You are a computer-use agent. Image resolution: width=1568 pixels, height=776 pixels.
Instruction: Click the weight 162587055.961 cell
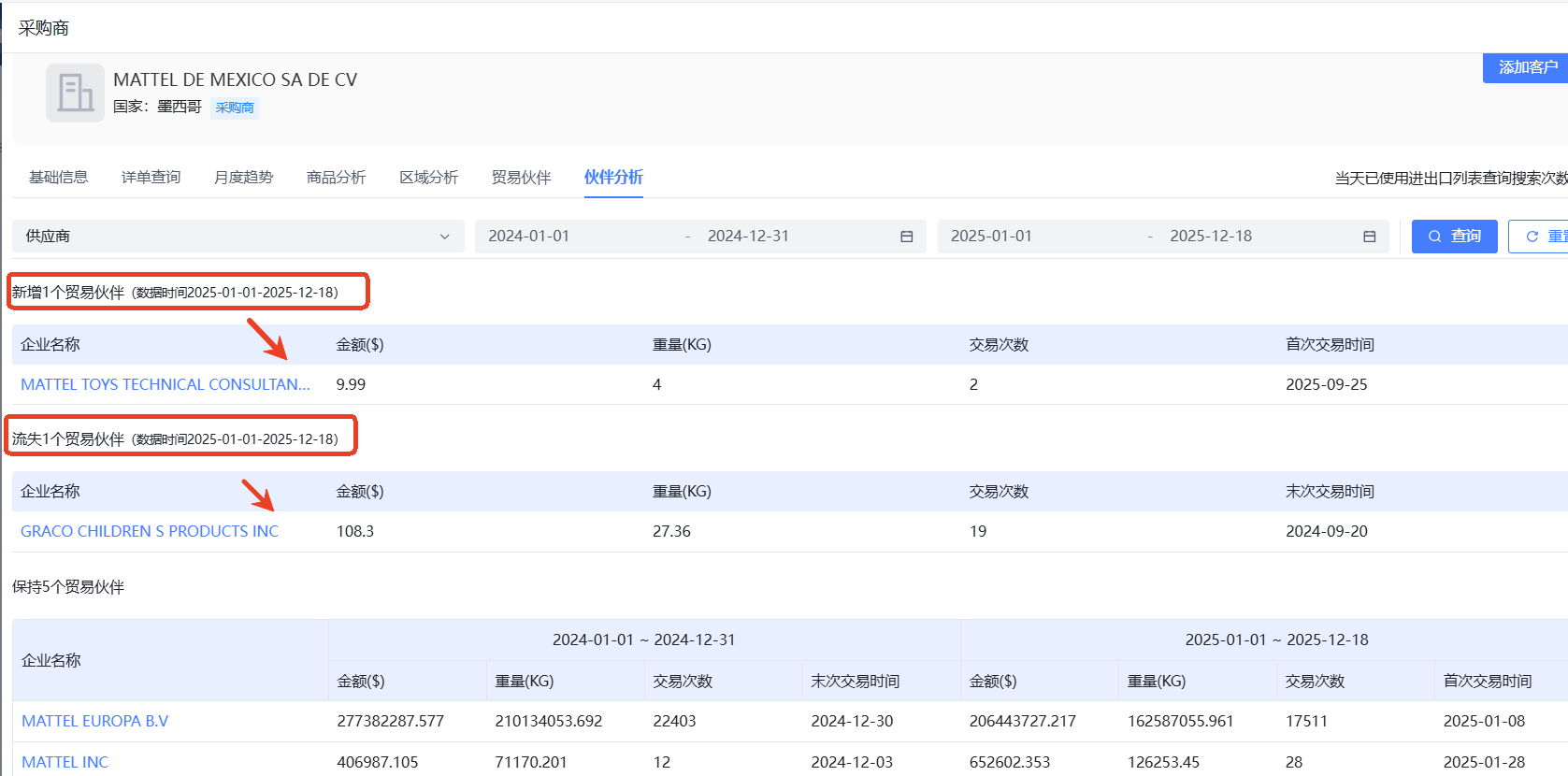pos(1181,721)
